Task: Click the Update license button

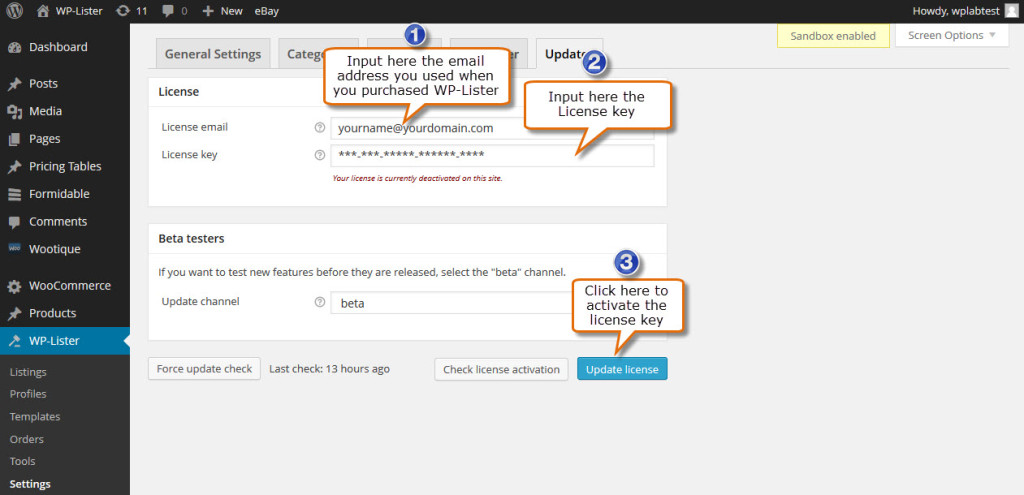Action: coord(622,369)
